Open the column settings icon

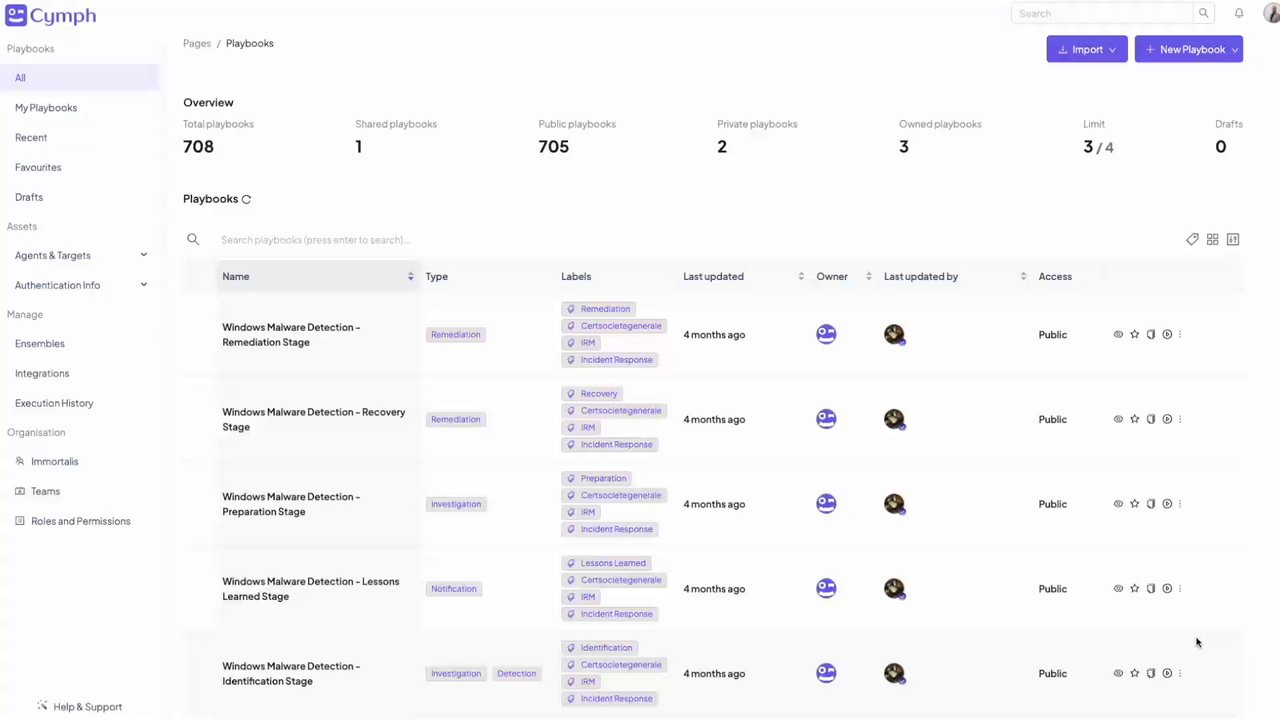pyautogui.click(x=1233, y=240)
